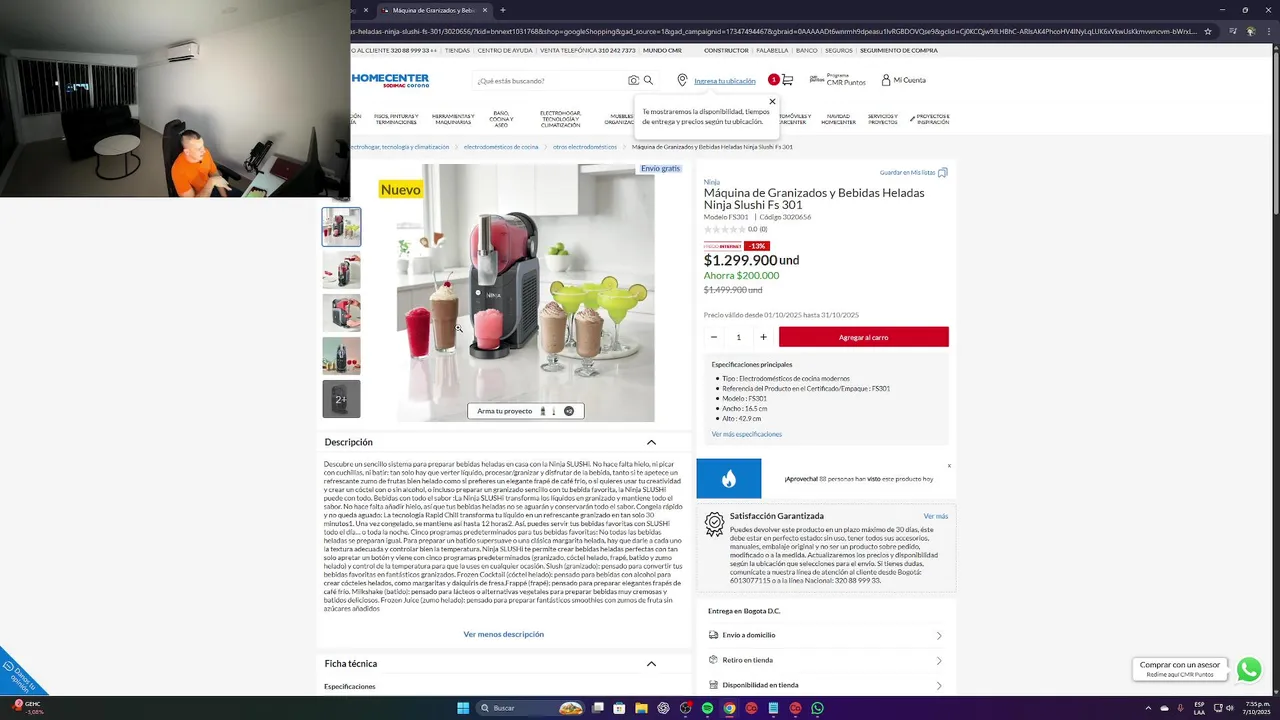Click the Mi Cuenta user icon
The height and width of the screenshot is (720, 1280).
(x=886, y=80)
